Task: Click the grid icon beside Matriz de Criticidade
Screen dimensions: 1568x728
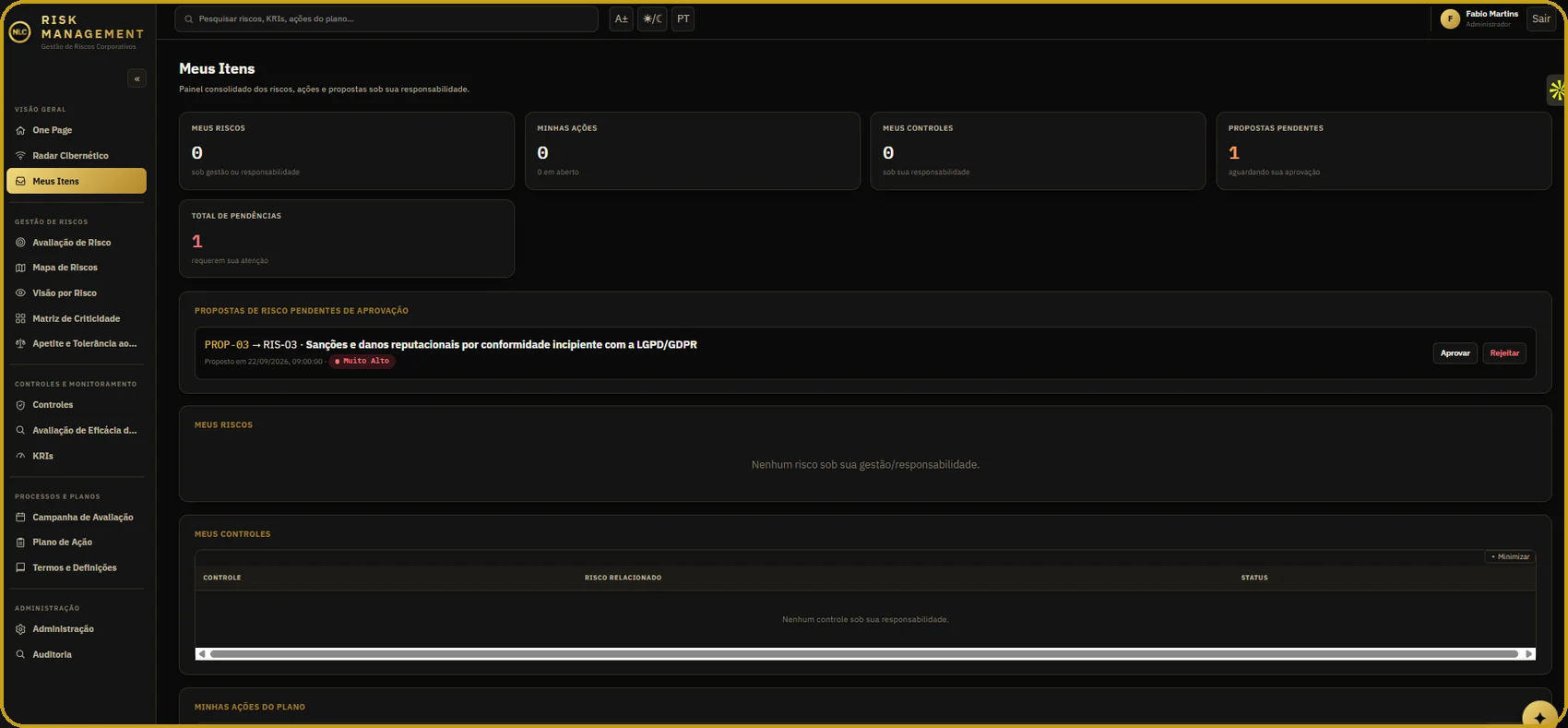Action: [20, 318]
